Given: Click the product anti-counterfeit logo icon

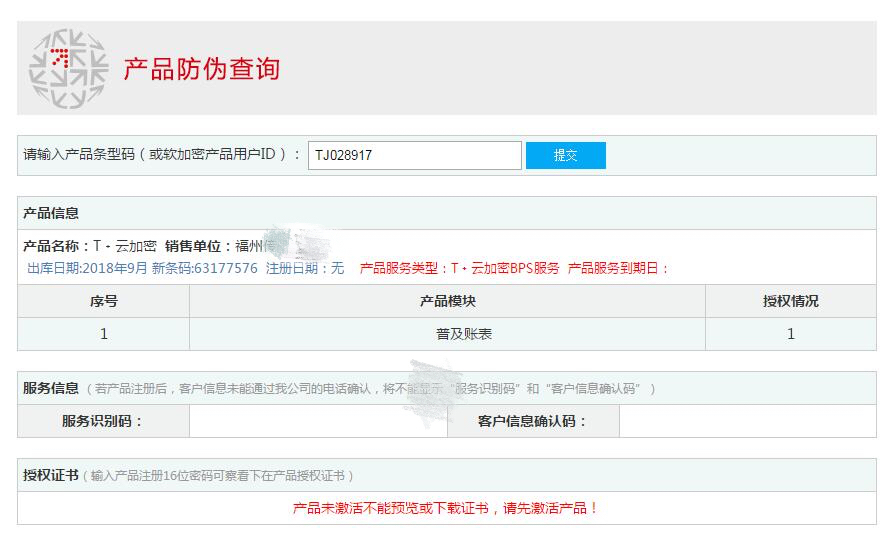Looking at the screenshot, I should [x=69, y=69].
